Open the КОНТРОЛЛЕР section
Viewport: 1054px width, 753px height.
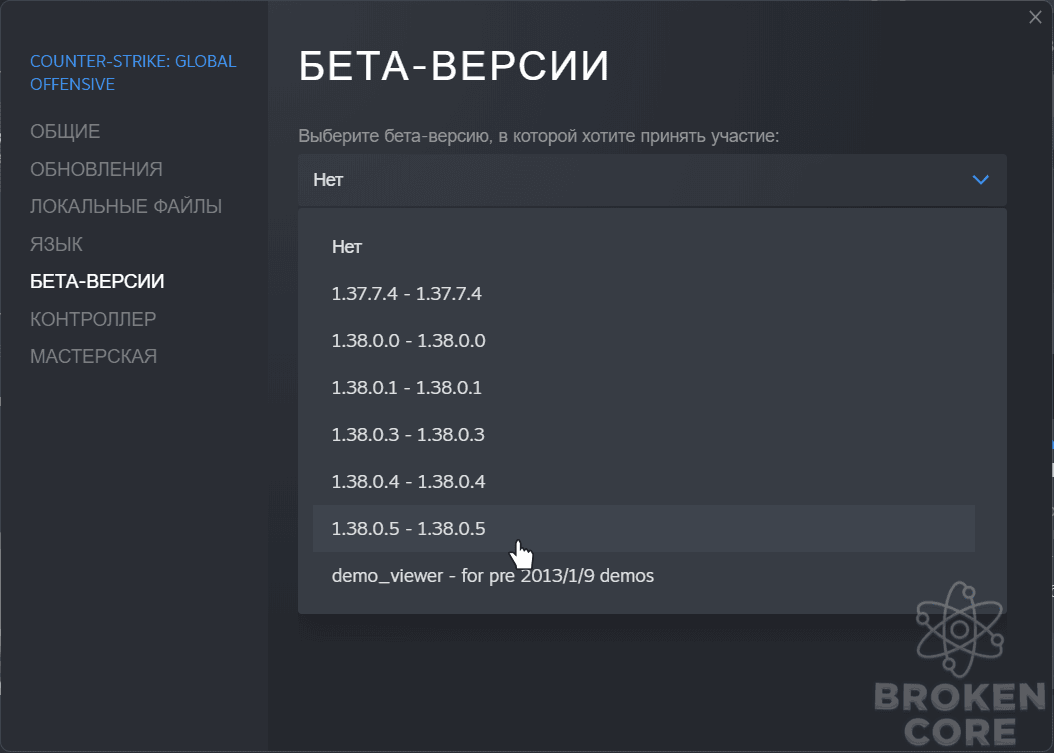(93, 319)
